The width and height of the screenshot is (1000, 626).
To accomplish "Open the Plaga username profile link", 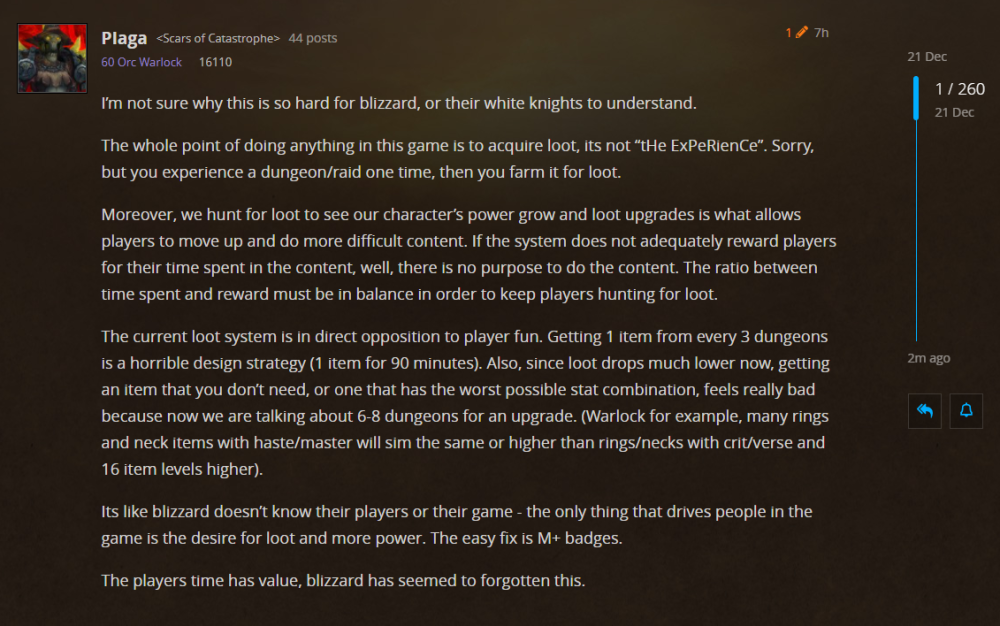I will click(124, 38).
